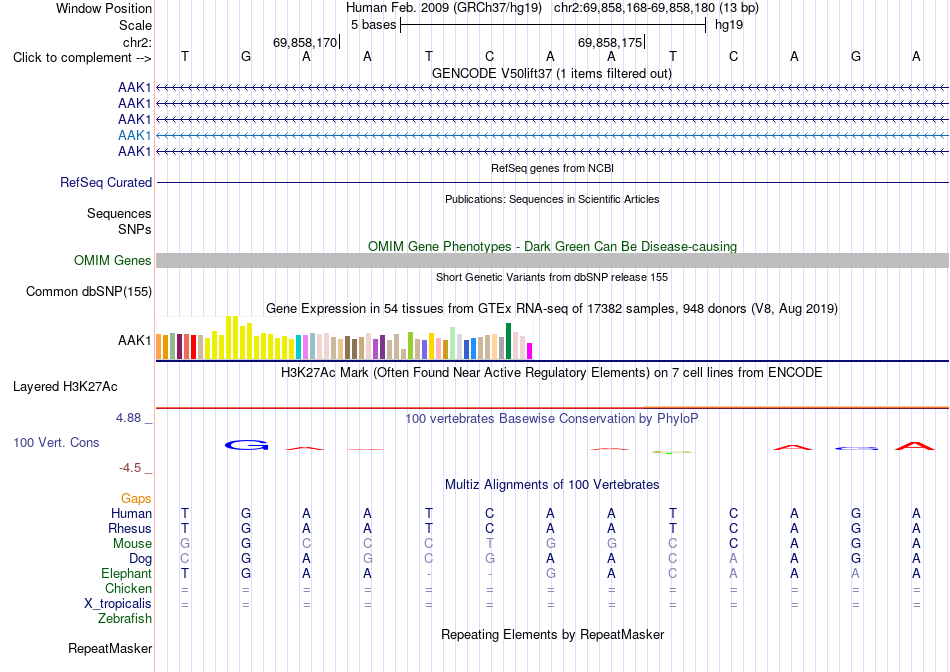Image resolution: width=950 pixels, height=672 pixels.
Task: Click the Sequences track label
Action: [119, 213]
